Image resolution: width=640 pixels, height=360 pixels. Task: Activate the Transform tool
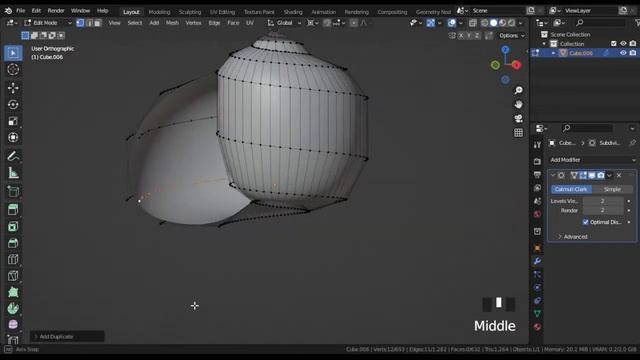pos(13,138)
